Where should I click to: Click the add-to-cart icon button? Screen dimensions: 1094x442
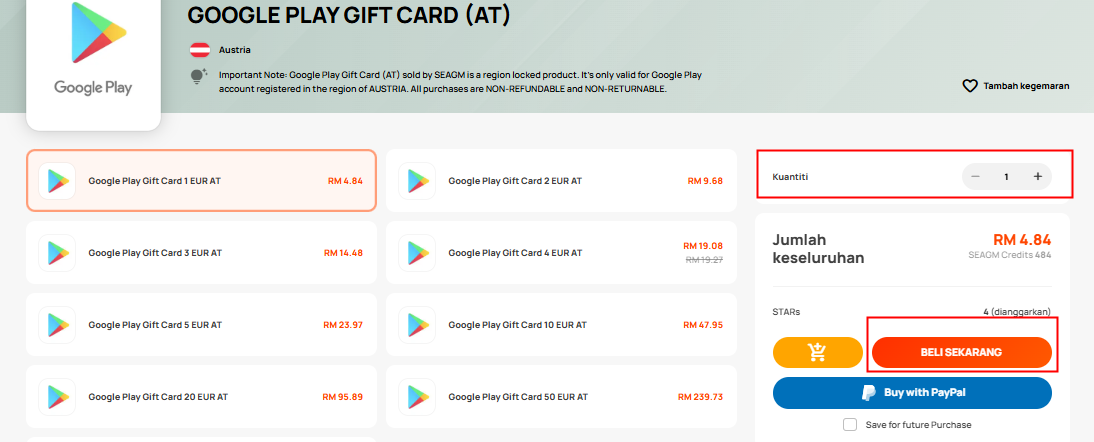coord(818,352)
